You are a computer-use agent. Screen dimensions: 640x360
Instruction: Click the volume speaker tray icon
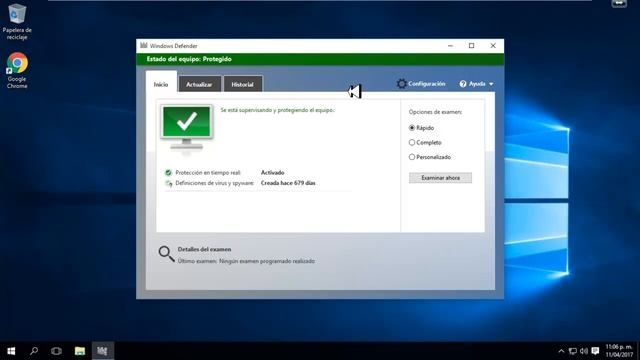[x=584, y=351]
